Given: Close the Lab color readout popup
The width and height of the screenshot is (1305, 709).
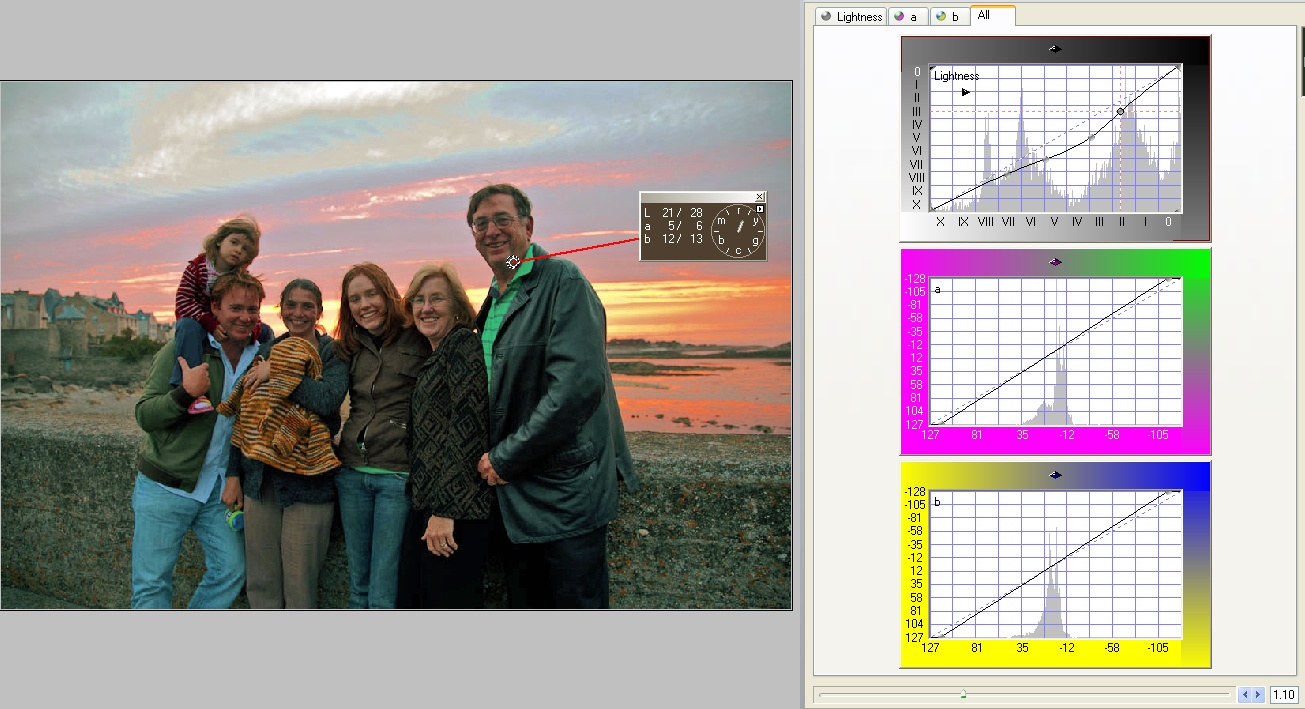Looking at the screenshot, I should coord(760,197).
